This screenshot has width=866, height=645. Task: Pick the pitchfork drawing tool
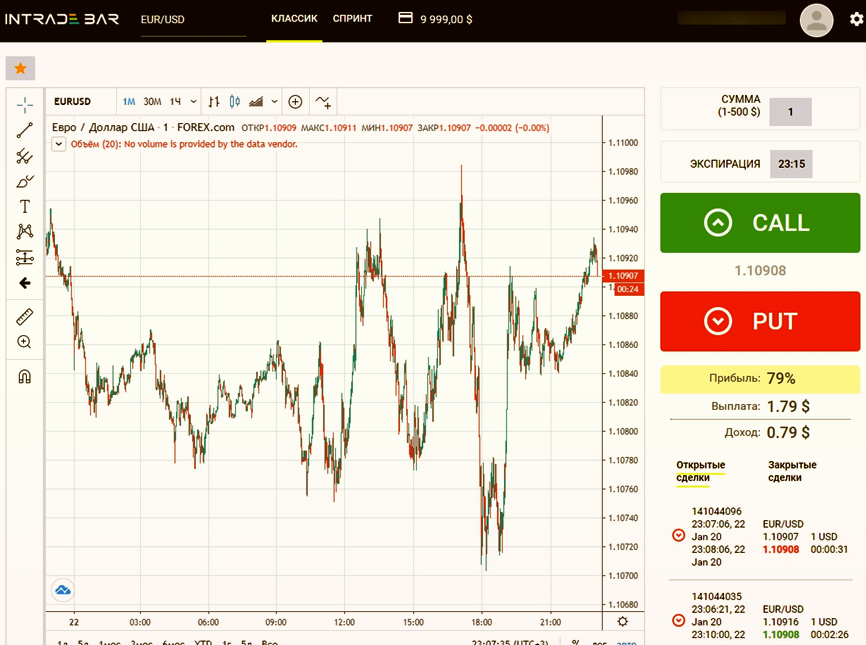coord(25,156)
